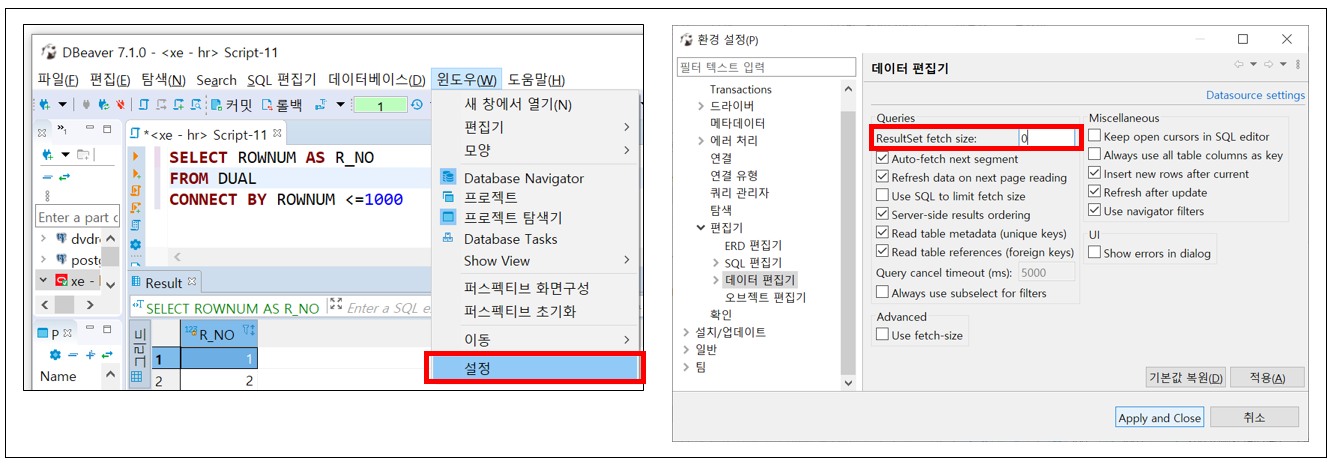Click the grid view icon beside result rows

137,377
